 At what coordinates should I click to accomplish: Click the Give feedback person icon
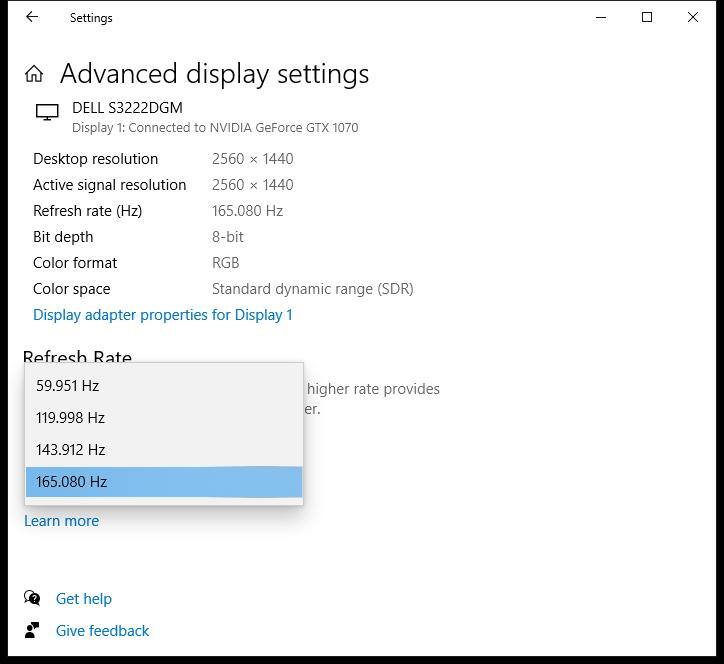[33, 630]
